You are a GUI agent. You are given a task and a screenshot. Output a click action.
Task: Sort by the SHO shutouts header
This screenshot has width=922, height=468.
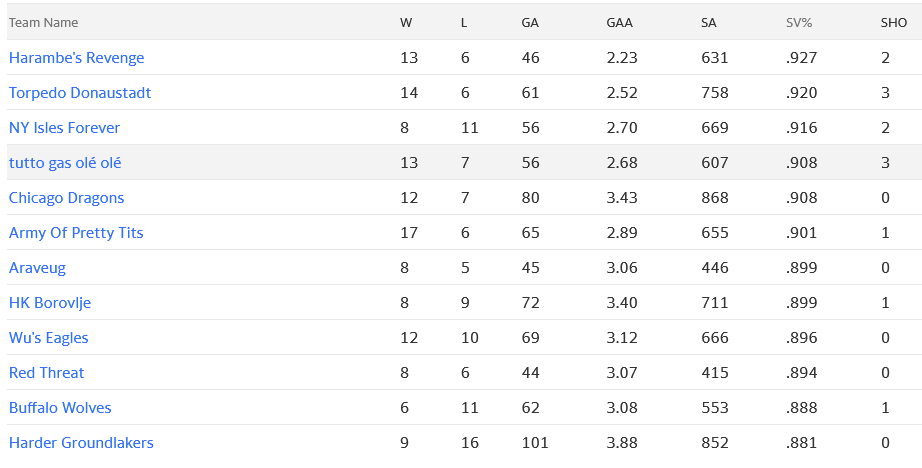[894, 22]
